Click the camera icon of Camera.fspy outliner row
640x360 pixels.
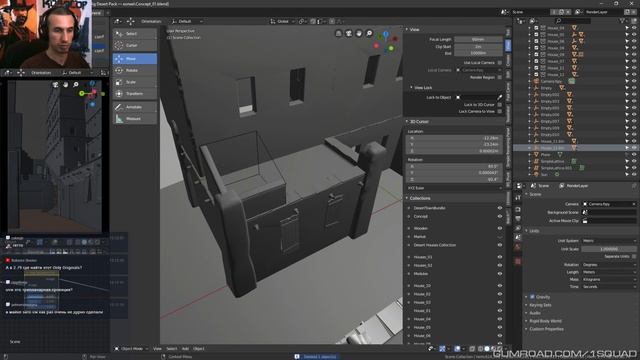point(536,81)
